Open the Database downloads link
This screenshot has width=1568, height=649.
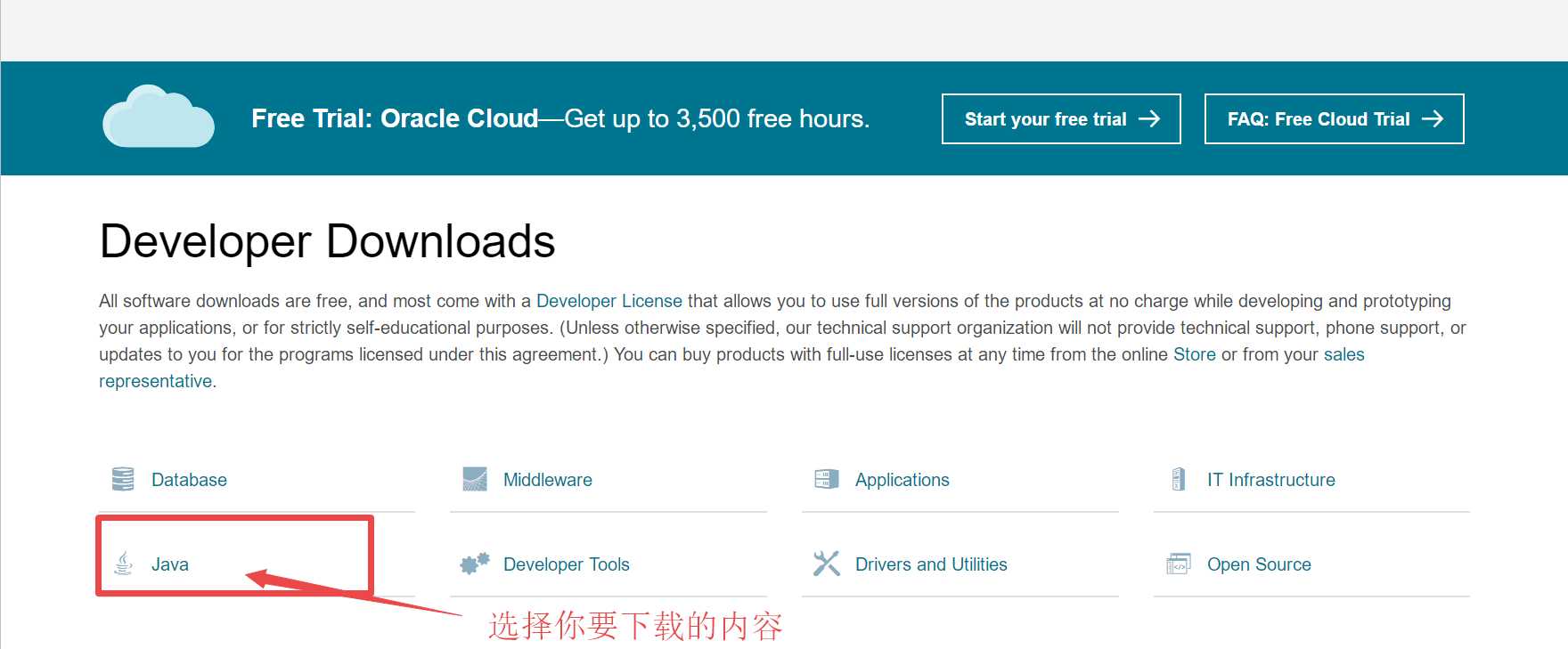tap(189, 480)
